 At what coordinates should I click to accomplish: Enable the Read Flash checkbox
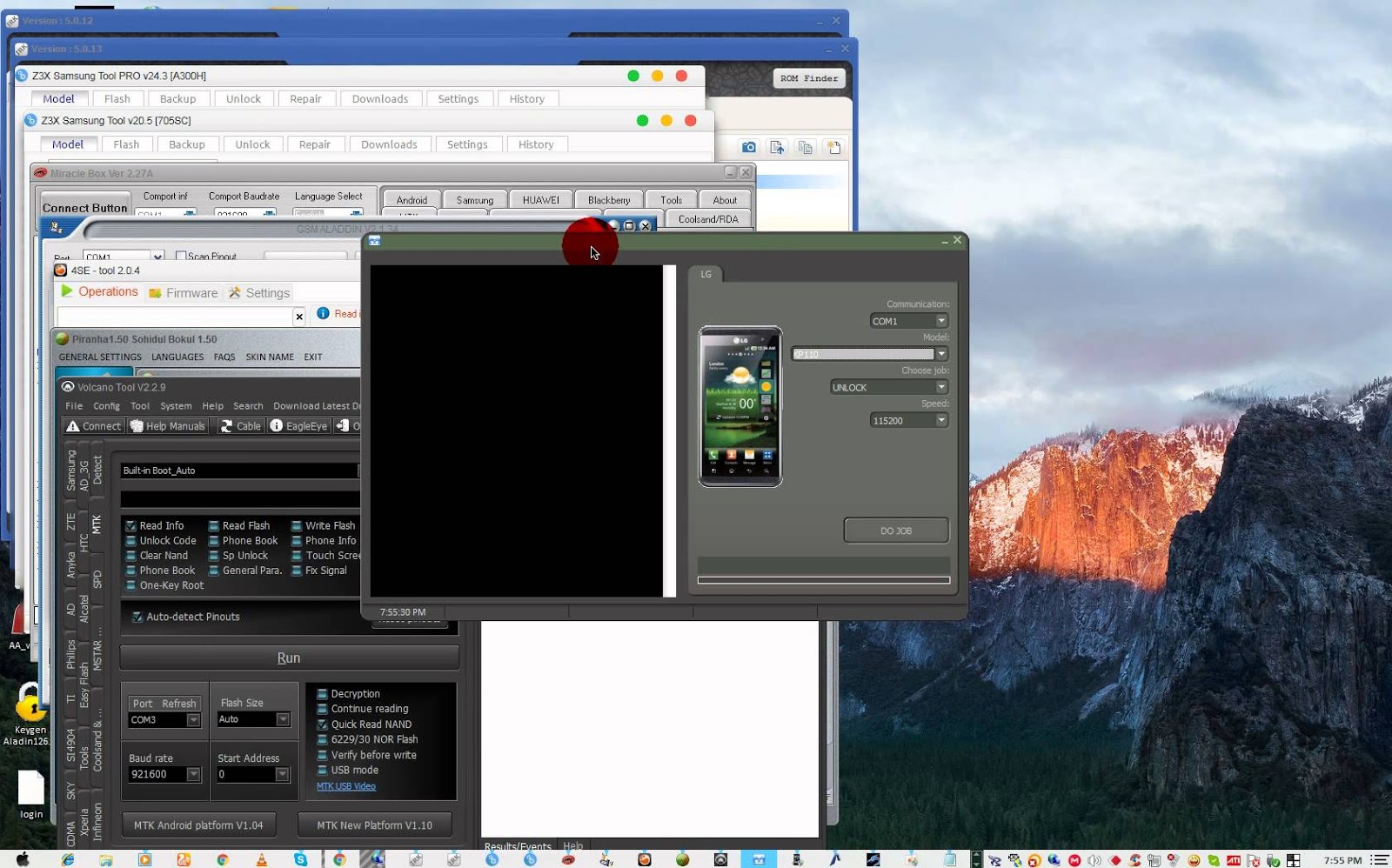click(213, 526)
